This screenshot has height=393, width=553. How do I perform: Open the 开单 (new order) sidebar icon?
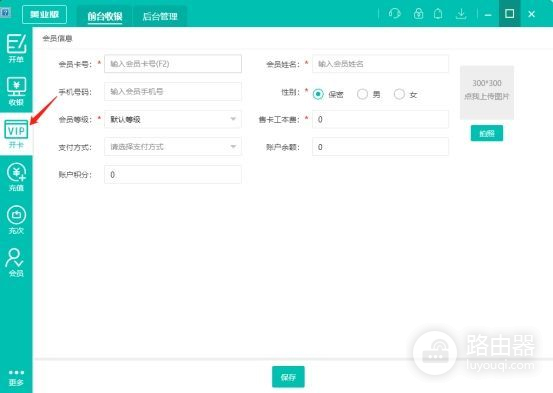pyautogui.click(x=16, y=48)
